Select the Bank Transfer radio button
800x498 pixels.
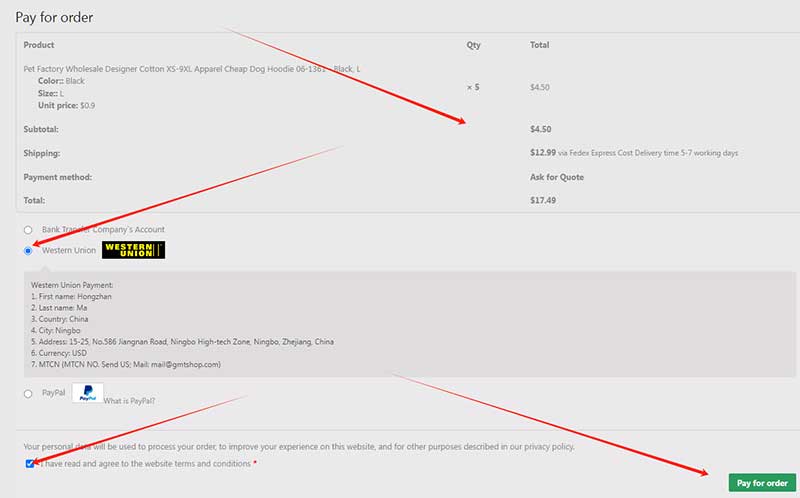click(x=28, y=230)
